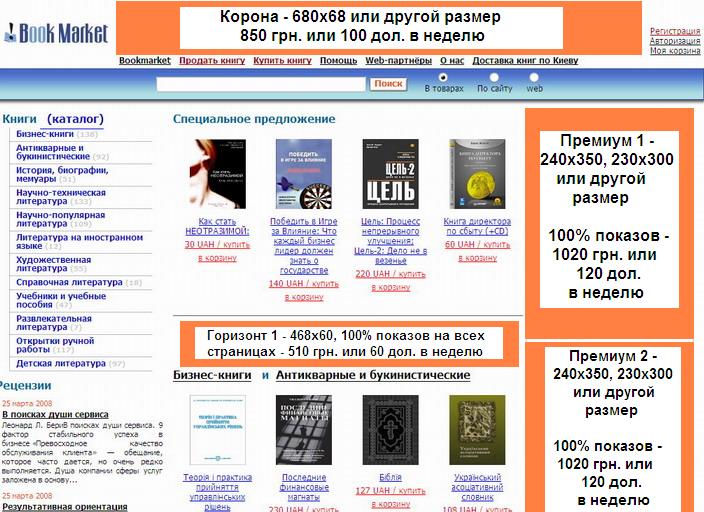704x512 pixels.
Task: Add 'Книга директора по сбыту' в корзину
Action: [x=477, y=258]
